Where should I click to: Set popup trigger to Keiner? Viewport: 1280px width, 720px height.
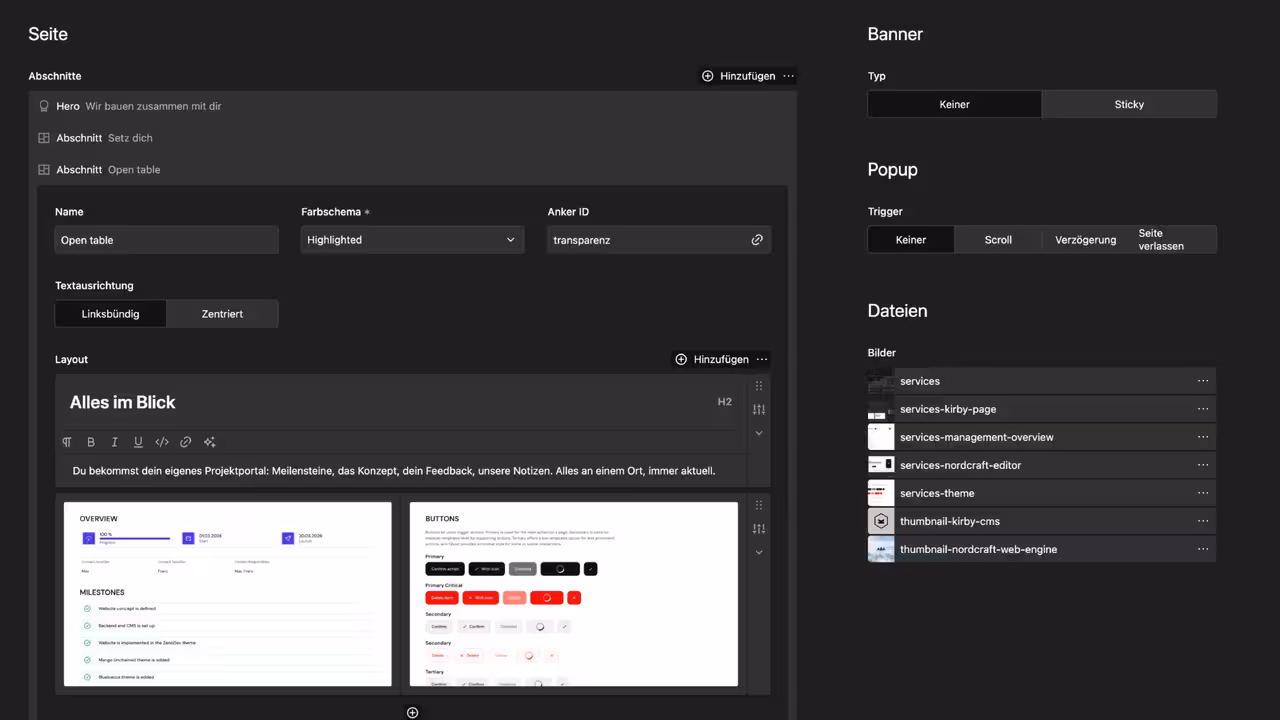(911, 240)
